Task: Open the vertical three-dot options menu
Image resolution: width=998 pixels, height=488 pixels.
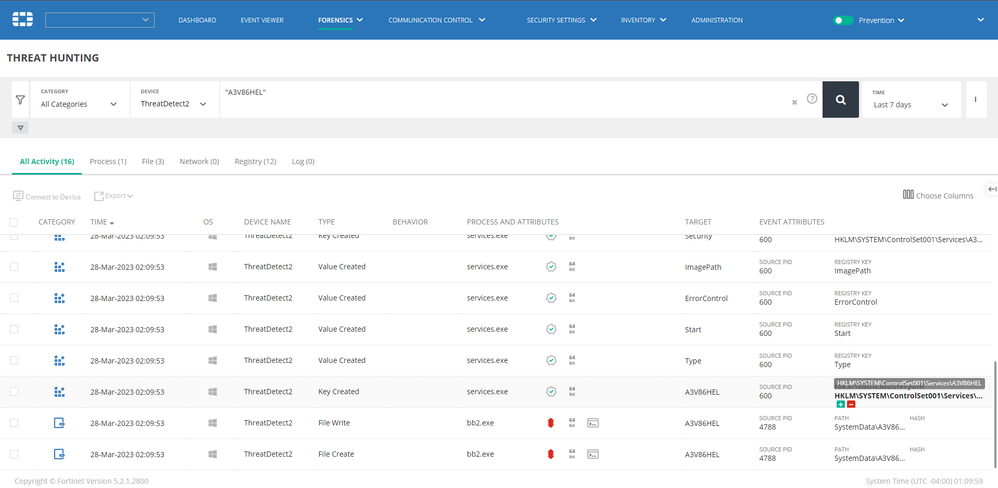Action: pyautogui.click(x=975, y=100)
